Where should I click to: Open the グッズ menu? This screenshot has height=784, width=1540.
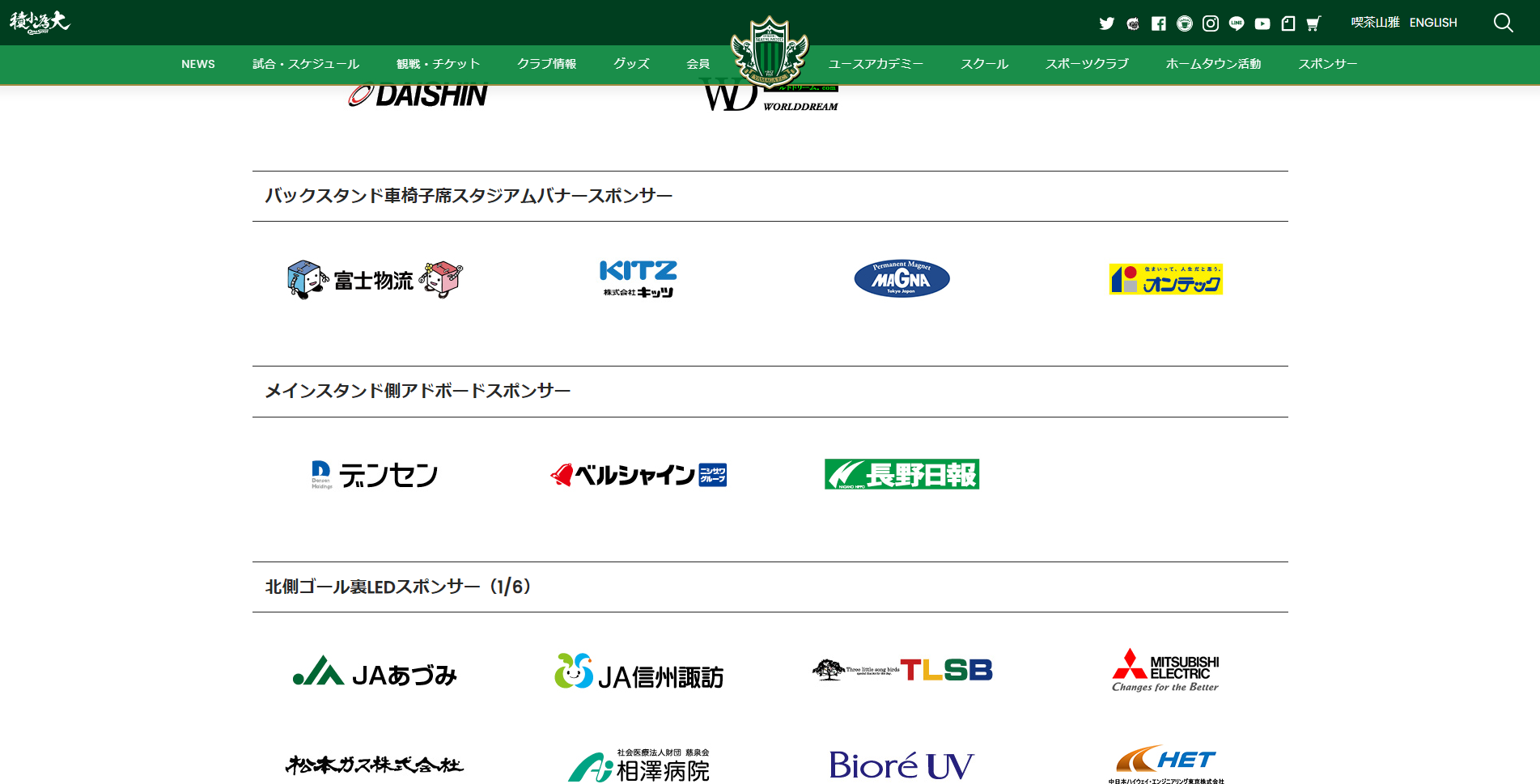(631, 64)
